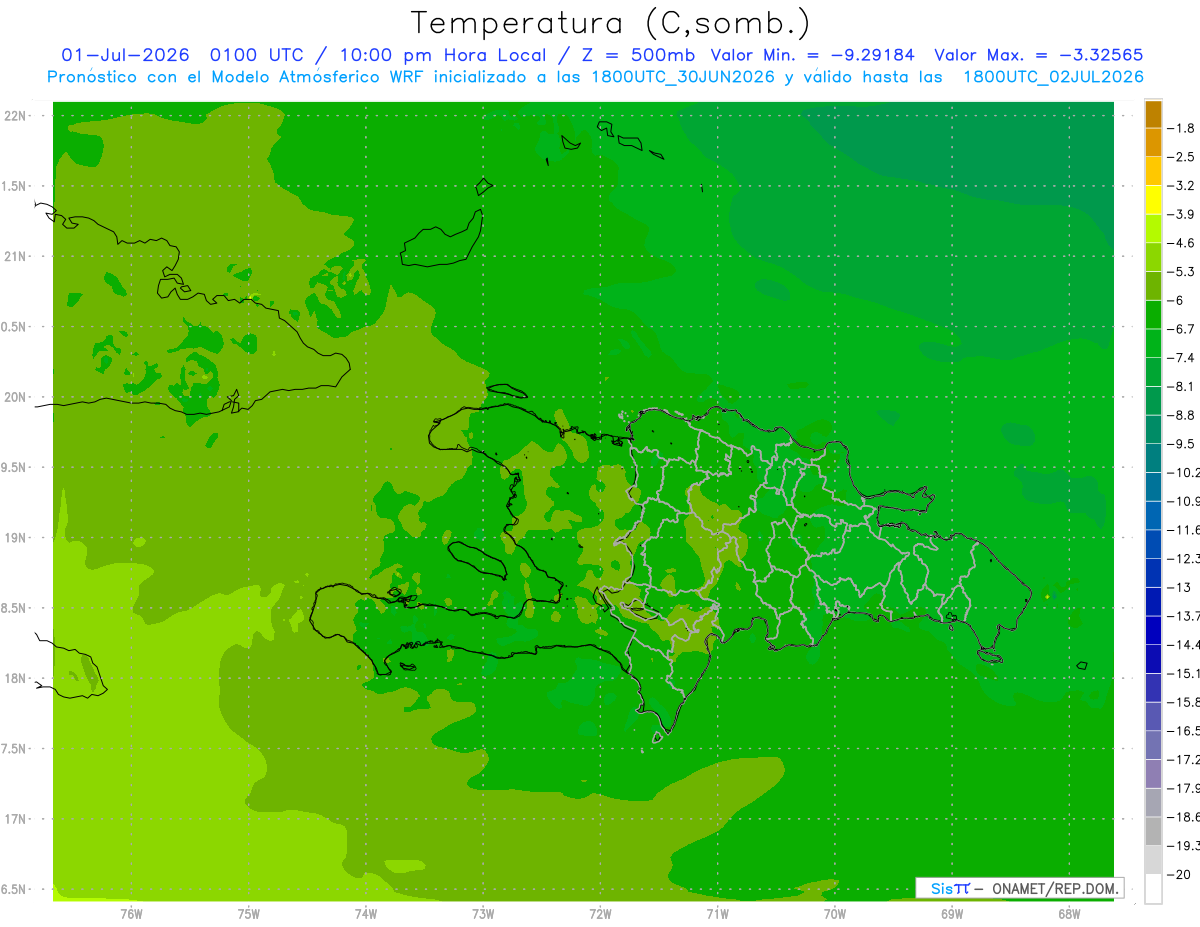Click the orange swatch above -1.8
The image size is (1200, 927).
[1153, 114]
